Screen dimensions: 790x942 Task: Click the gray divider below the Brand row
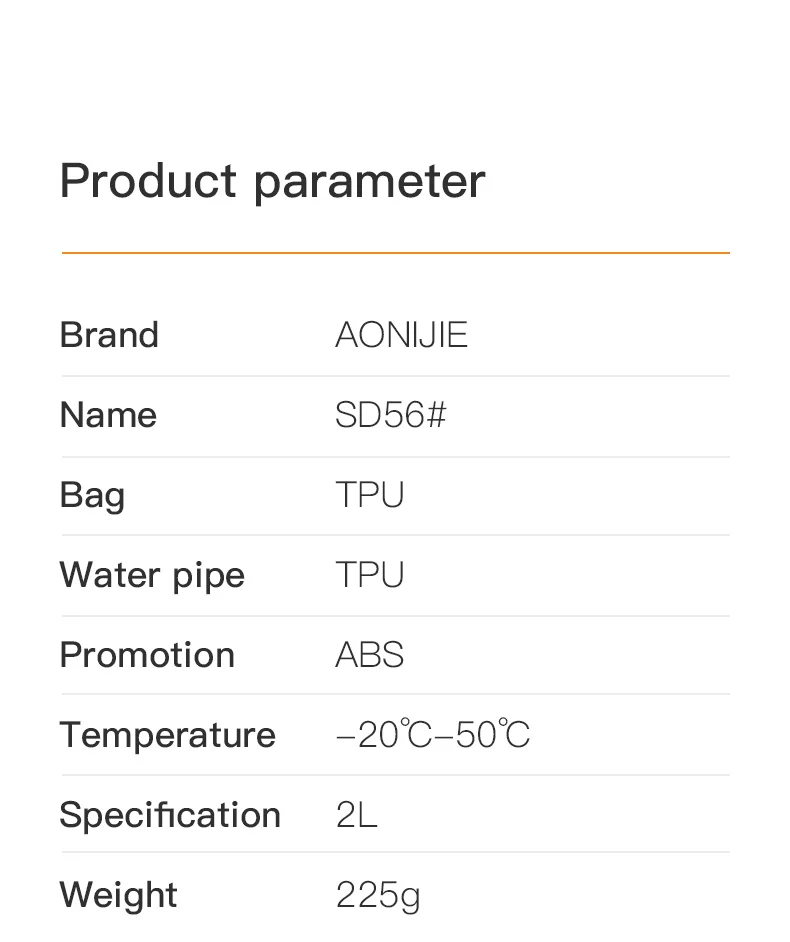pyautogui.click(x=395, y=376)
